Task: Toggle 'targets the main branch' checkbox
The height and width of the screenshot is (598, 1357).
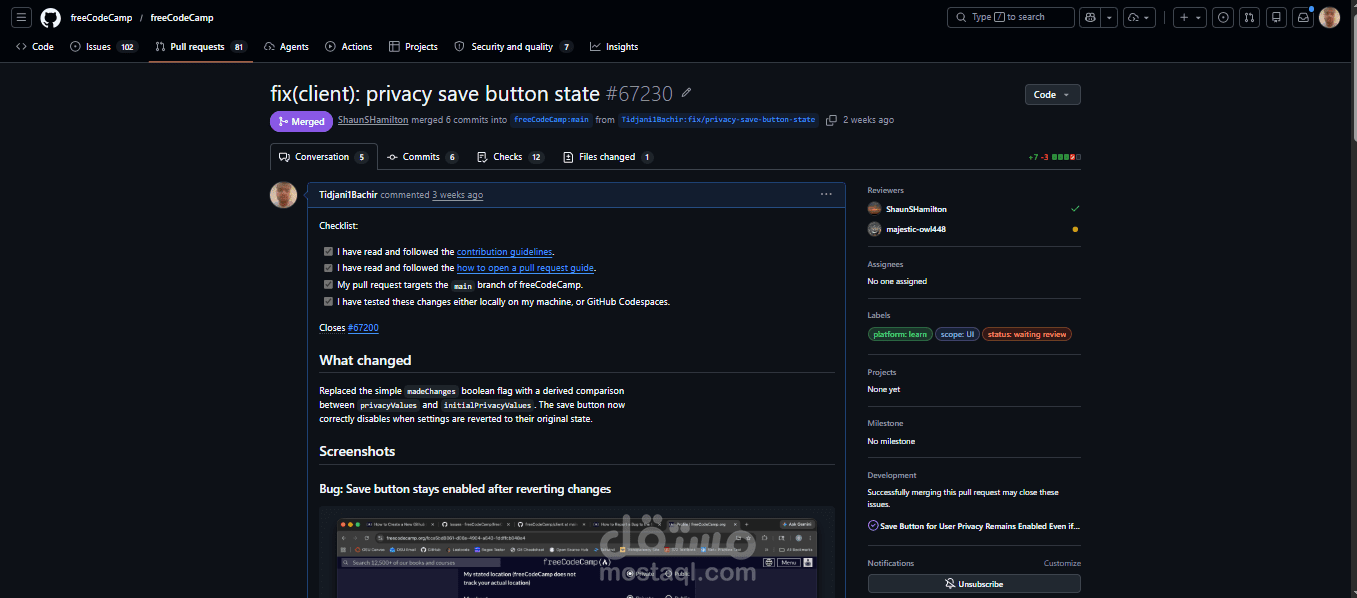Action: (x=328, y=284)
